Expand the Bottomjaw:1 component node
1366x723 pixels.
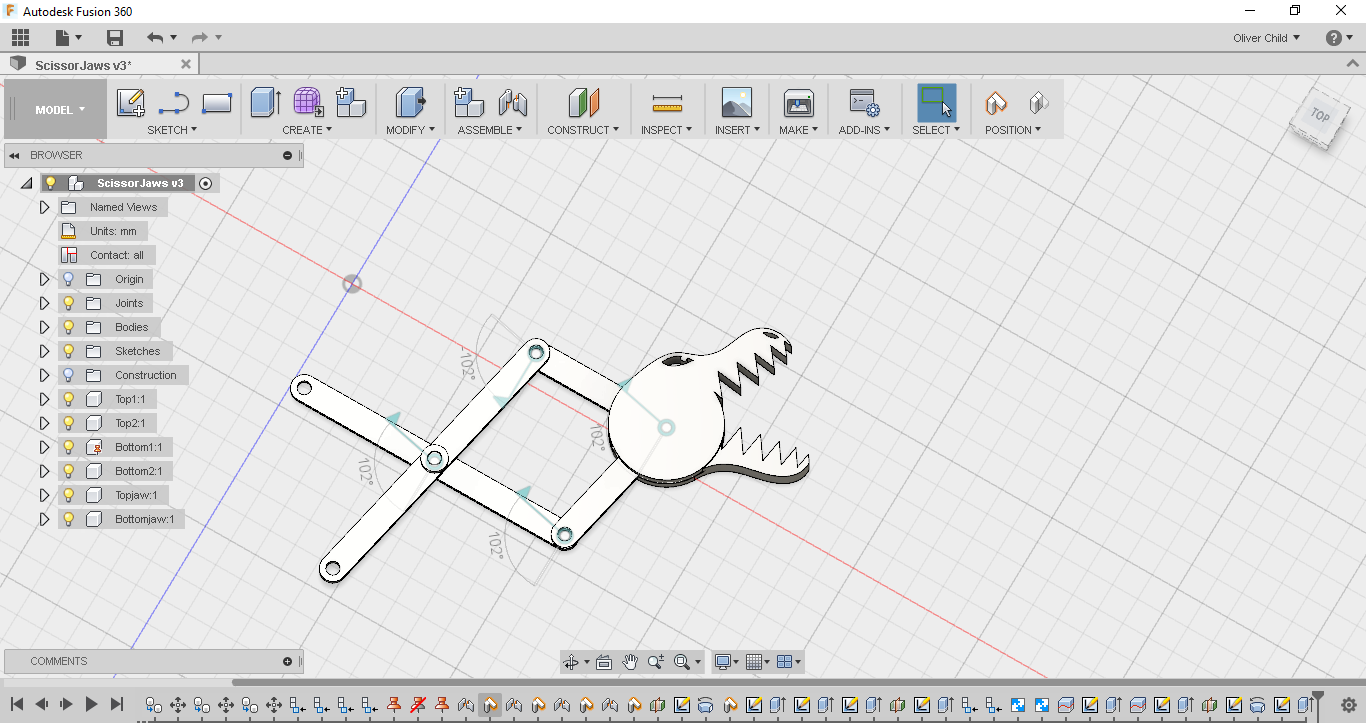click(x=44, y=519)
